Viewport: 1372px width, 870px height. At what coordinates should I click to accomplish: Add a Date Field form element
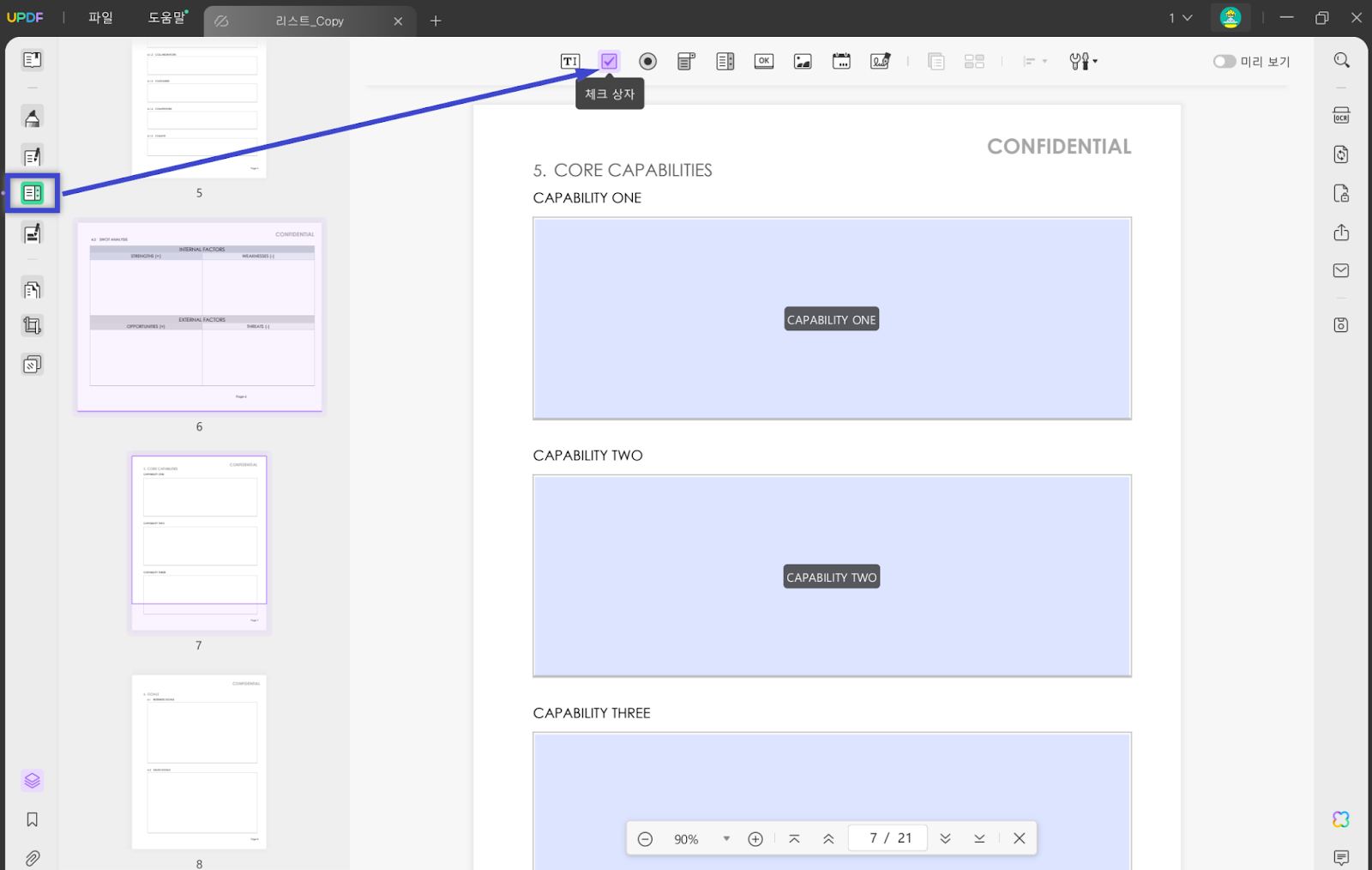pos(841,62)
